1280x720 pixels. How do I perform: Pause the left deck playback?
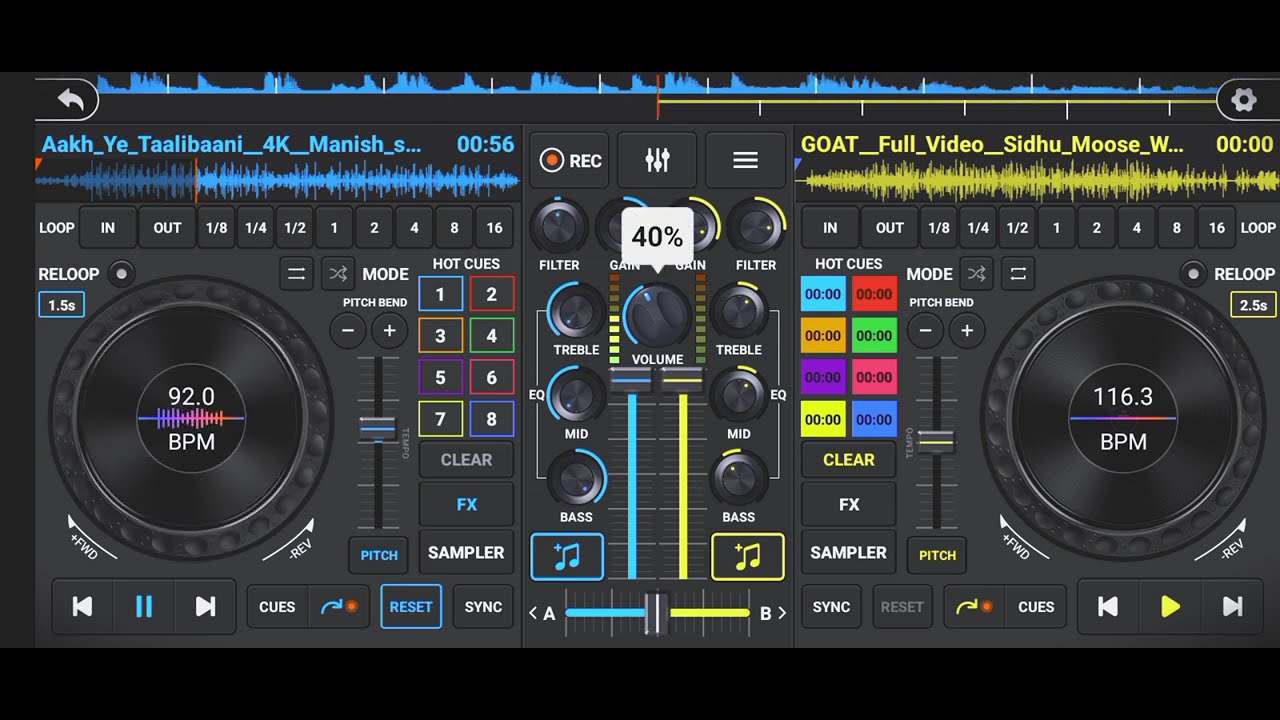click(144, 606)
